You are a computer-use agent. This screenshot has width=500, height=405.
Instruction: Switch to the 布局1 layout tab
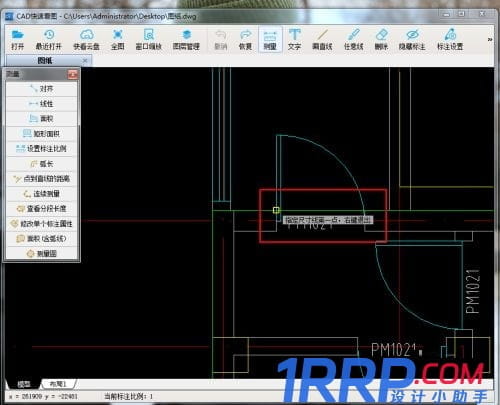click(x=58, y=384)
